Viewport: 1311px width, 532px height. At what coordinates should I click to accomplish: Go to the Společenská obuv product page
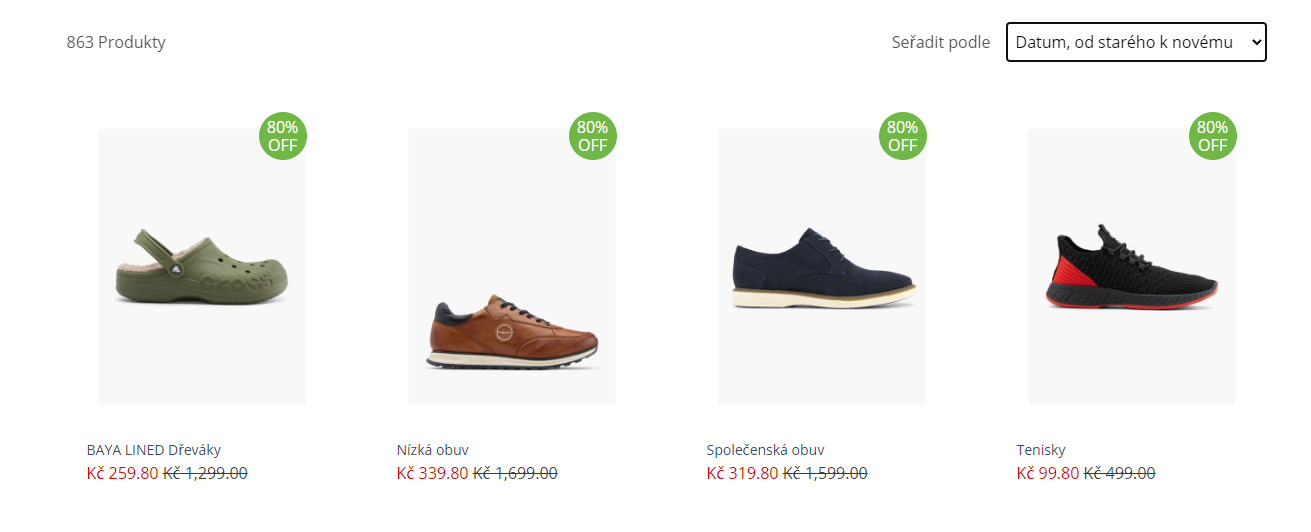coord(765,450)
